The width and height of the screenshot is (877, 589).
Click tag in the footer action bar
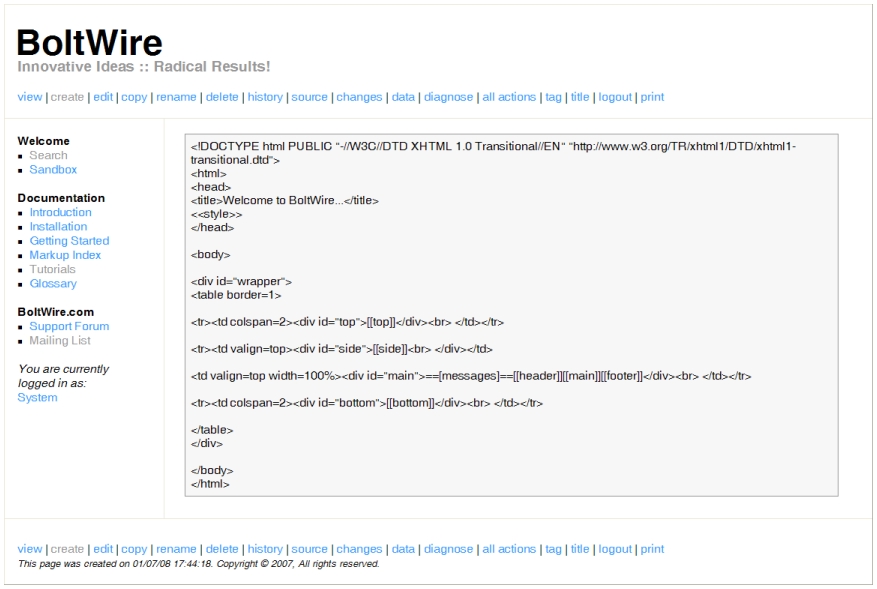tap(553, 549)
